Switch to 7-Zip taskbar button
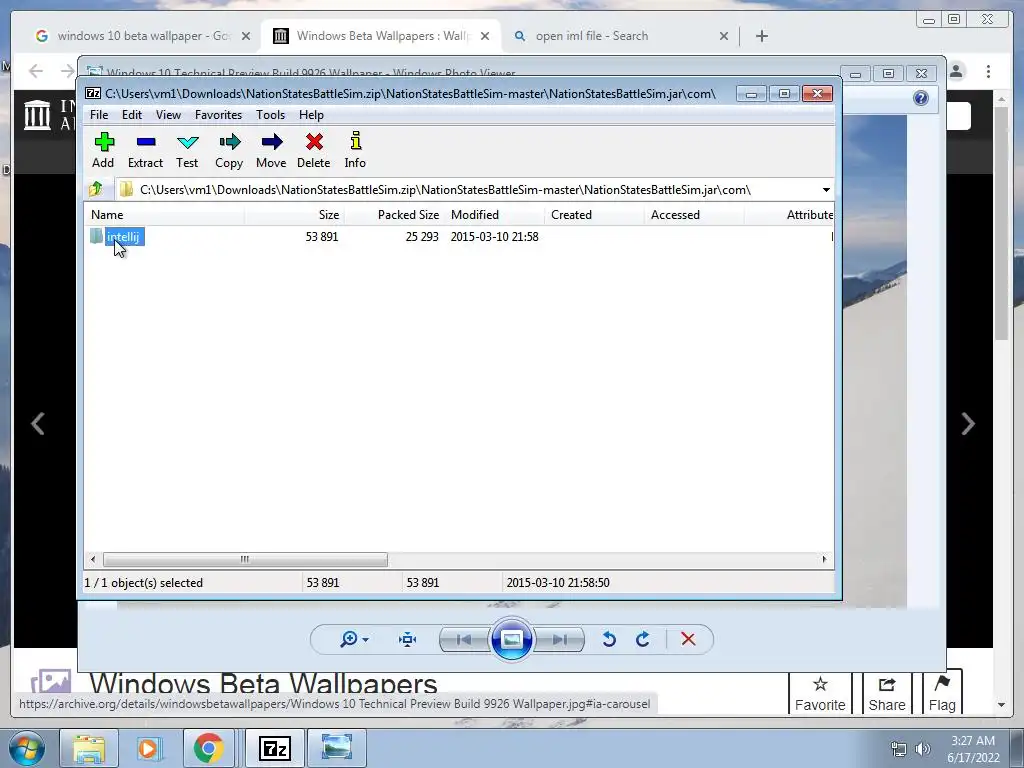Viewport: 1024px width, 768px height. 275,748
